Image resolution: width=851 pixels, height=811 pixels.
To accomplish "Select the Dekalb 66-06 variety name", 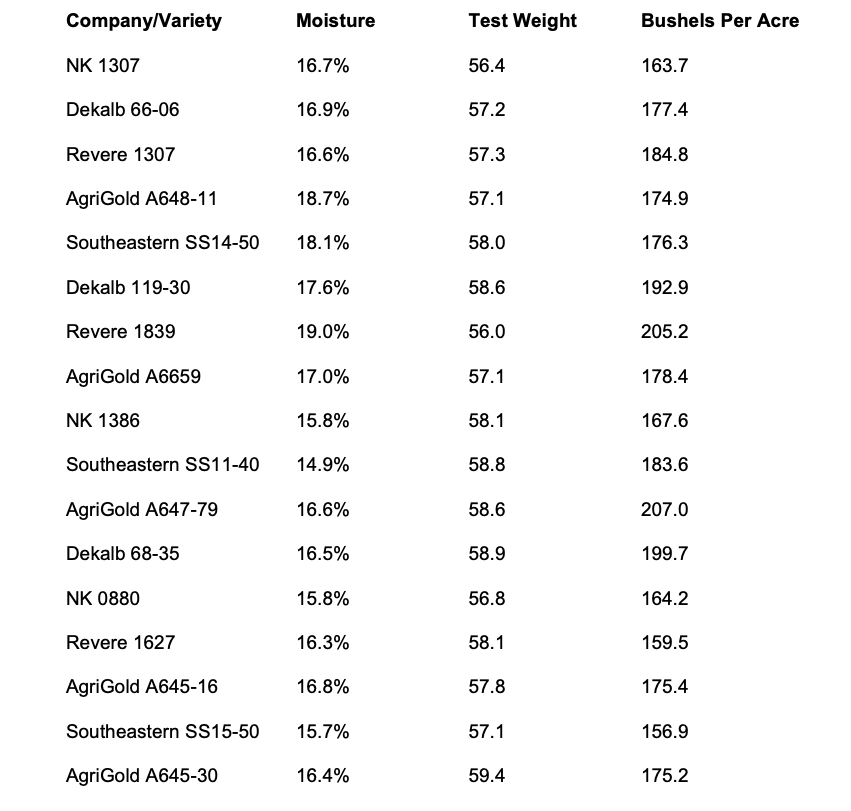I will click(123, 110).
